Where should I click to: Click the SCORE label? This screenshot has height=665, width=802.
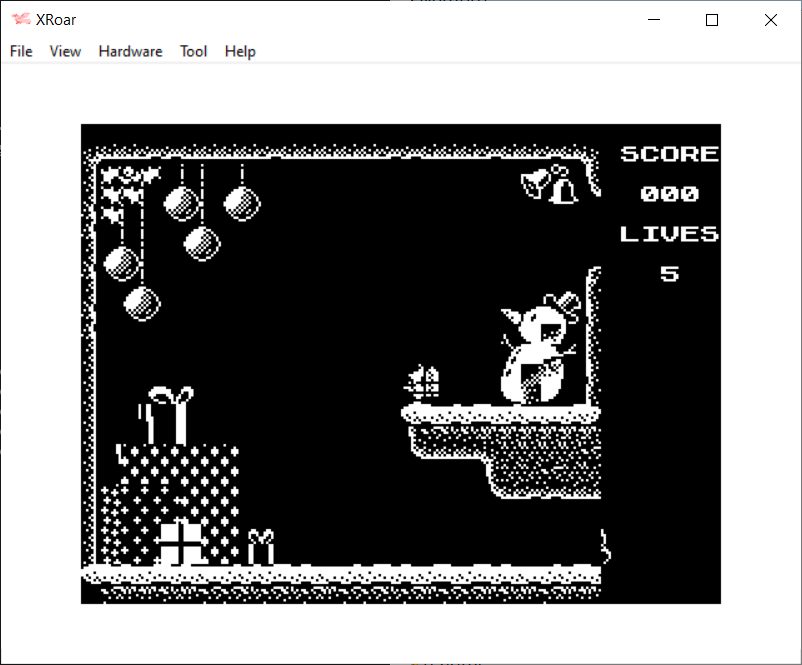669,154
